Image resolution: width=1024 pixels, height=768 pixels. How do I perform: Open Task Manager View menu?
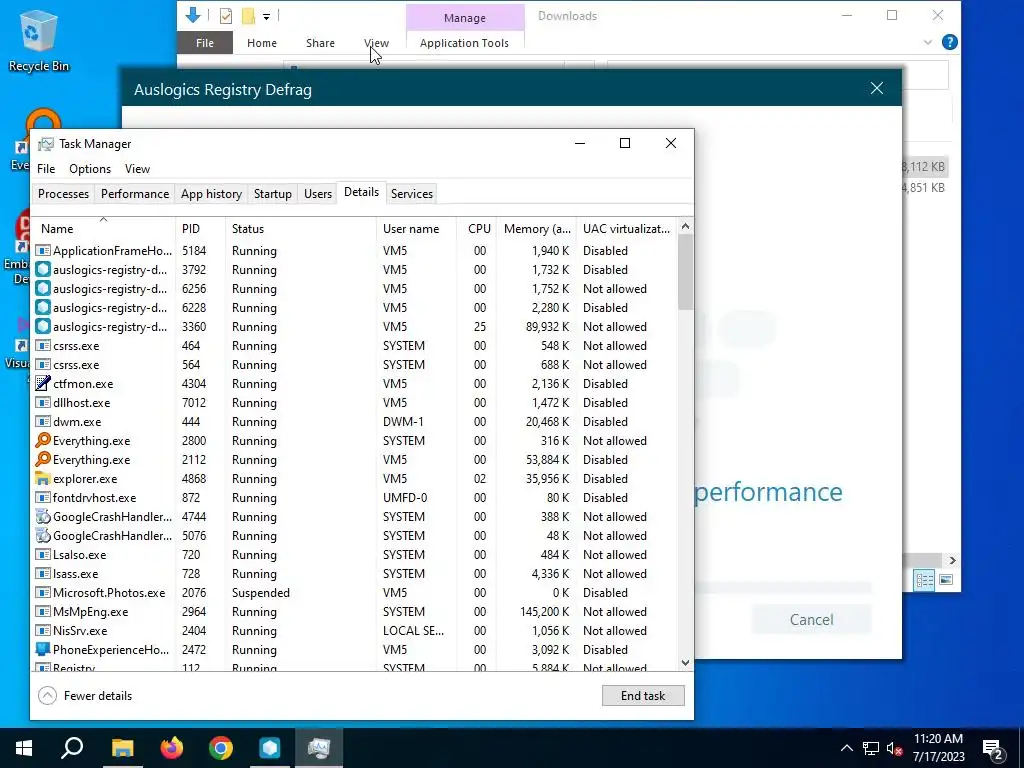tap(137, 168)
